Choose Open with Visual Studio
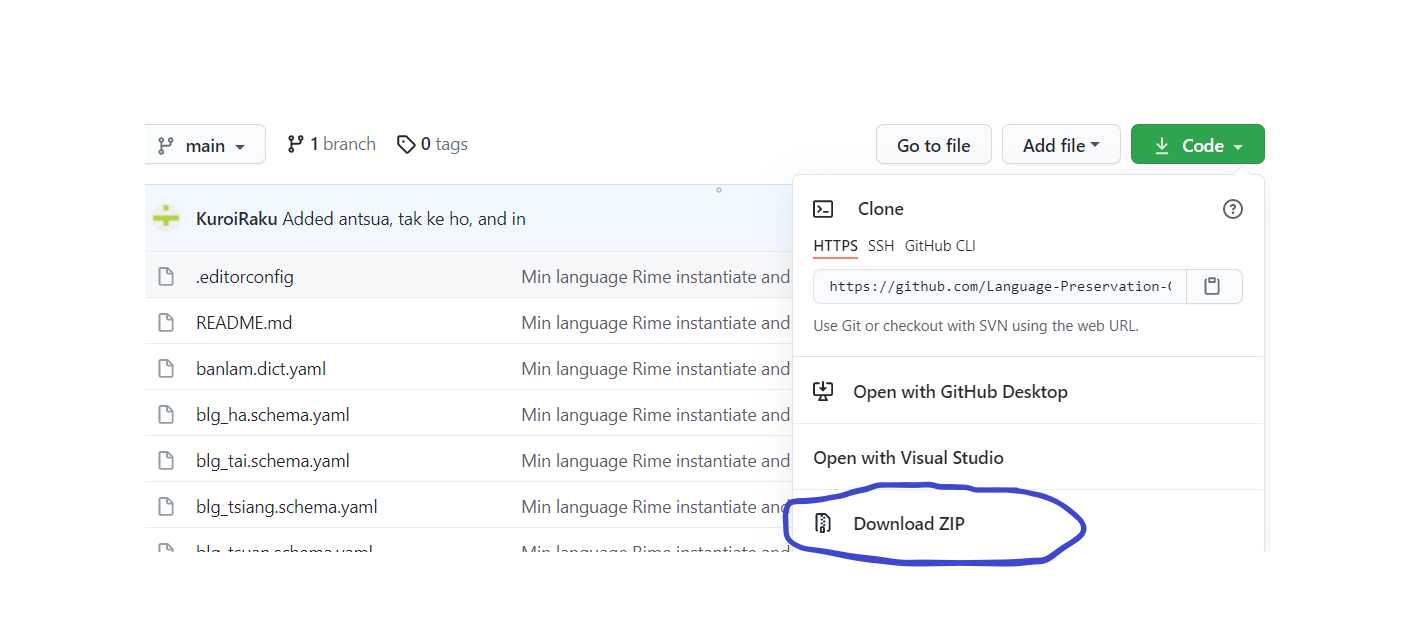This screenshot has width=1416, height=640. (1028, 458)
